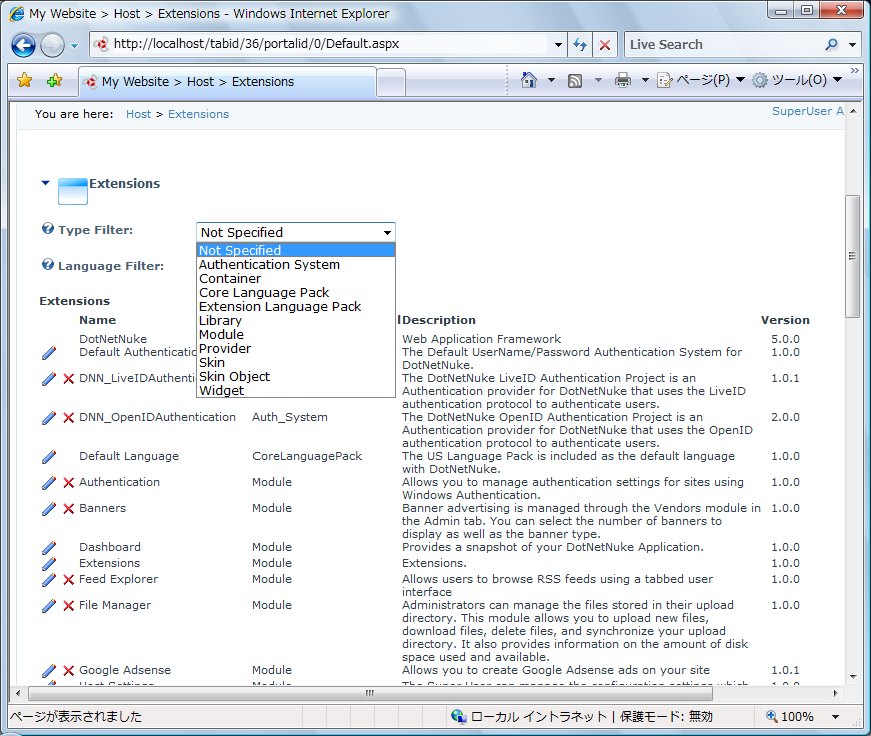This screenshot has height=736, width=871.
Task: Click the Stop loading X icon
Action: pos(605,44)
